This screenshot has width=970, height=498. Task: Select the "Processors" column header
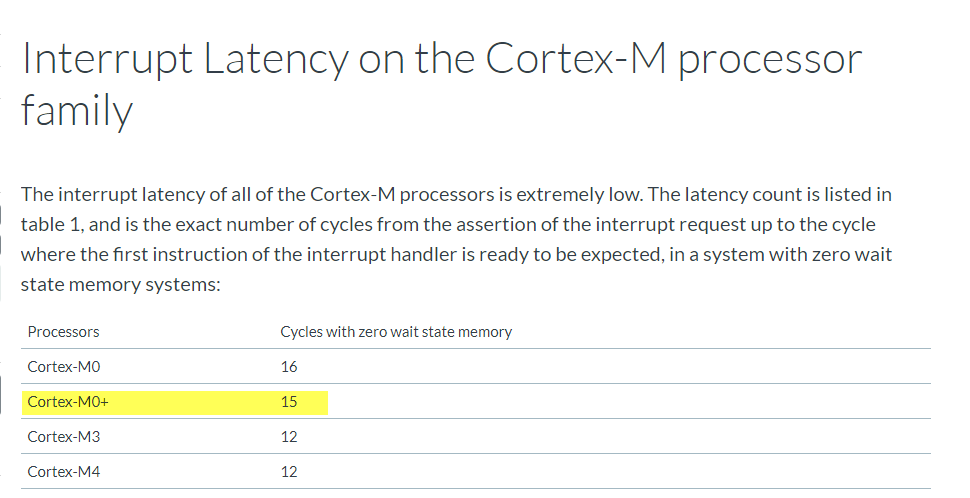pos(63,332)
